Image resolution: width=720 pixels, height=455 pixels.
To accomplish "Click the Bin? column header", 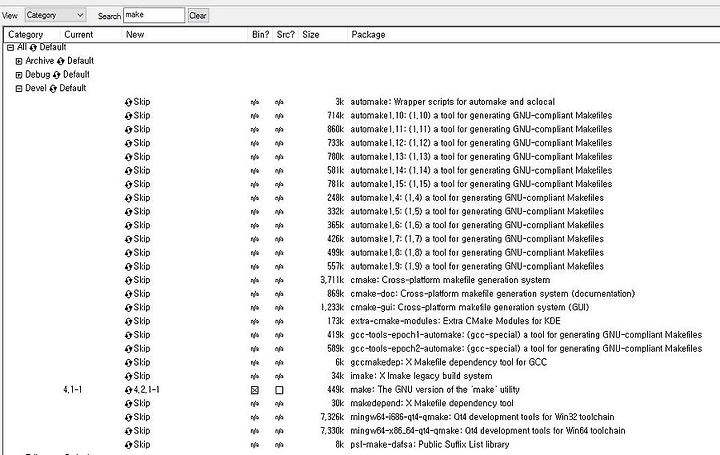I will [x=260, y=35].
